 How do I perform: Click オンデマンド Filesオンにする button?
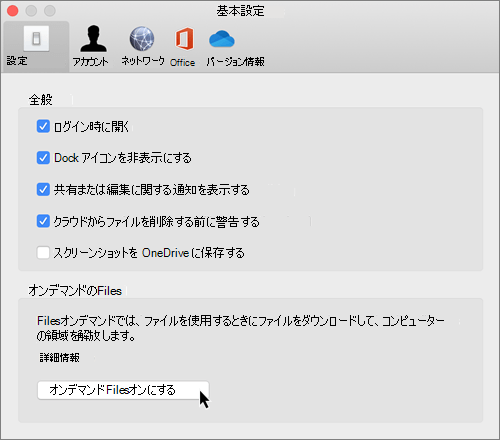123,390
